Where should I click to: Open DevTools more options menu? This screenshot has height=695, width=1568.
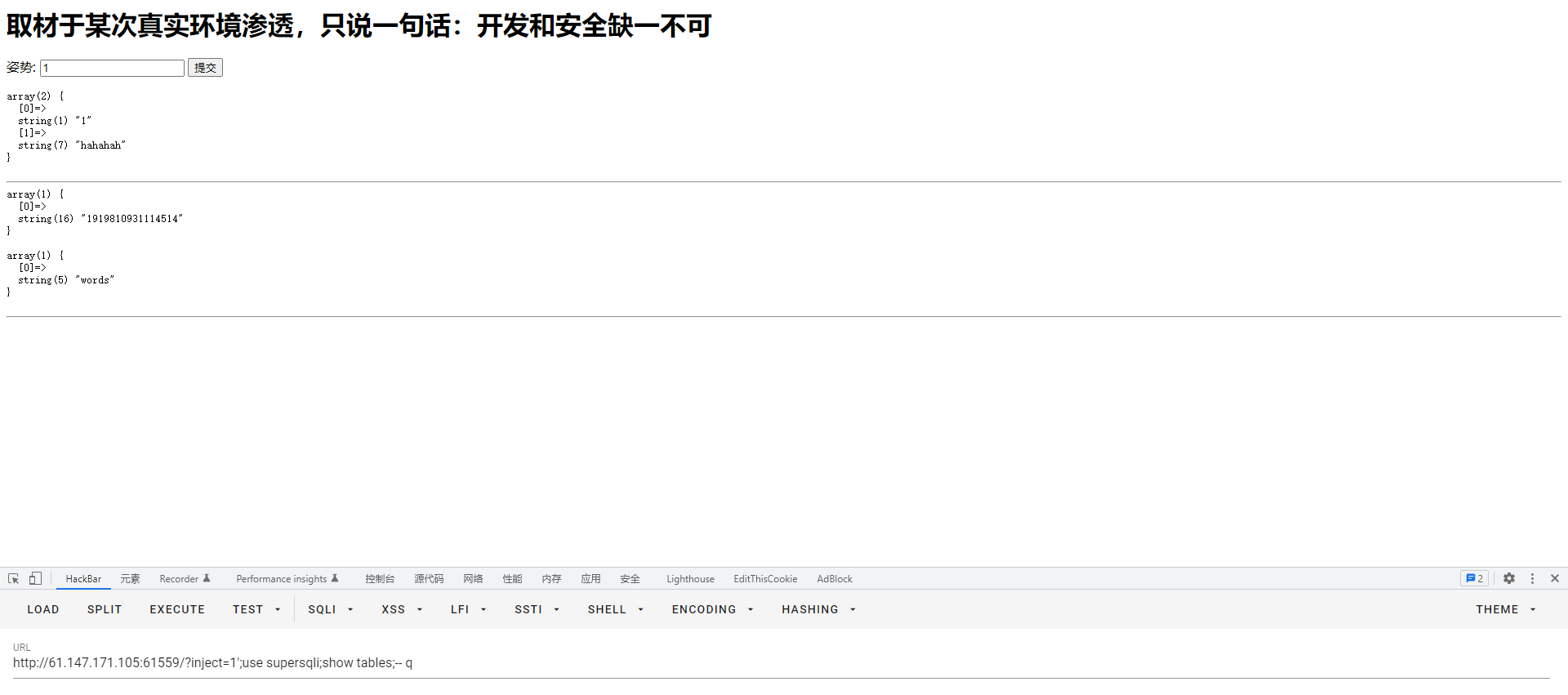click(1532, 578)
